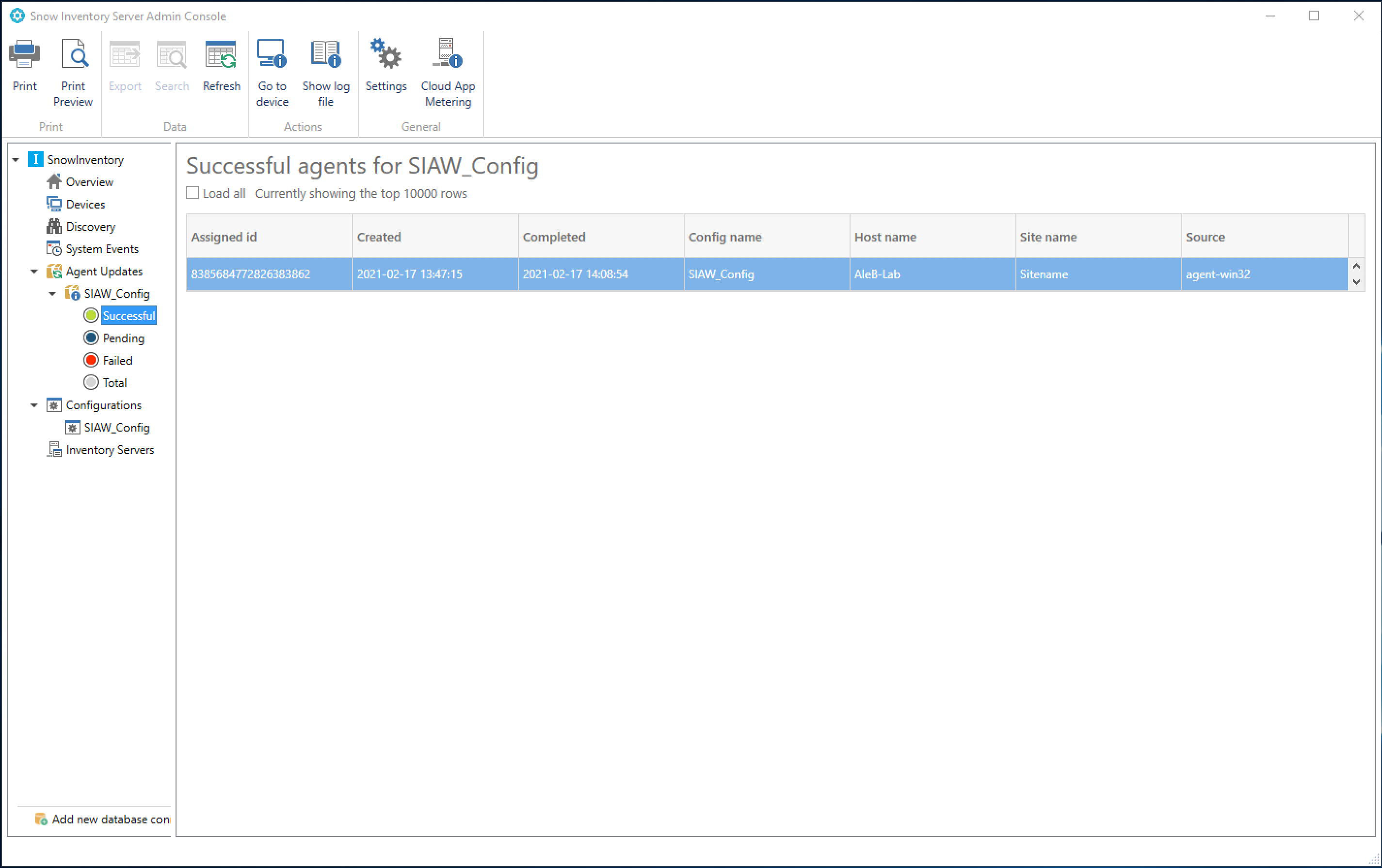Open System Events tree item
1382x868 pixels.
tap(102, 249)
